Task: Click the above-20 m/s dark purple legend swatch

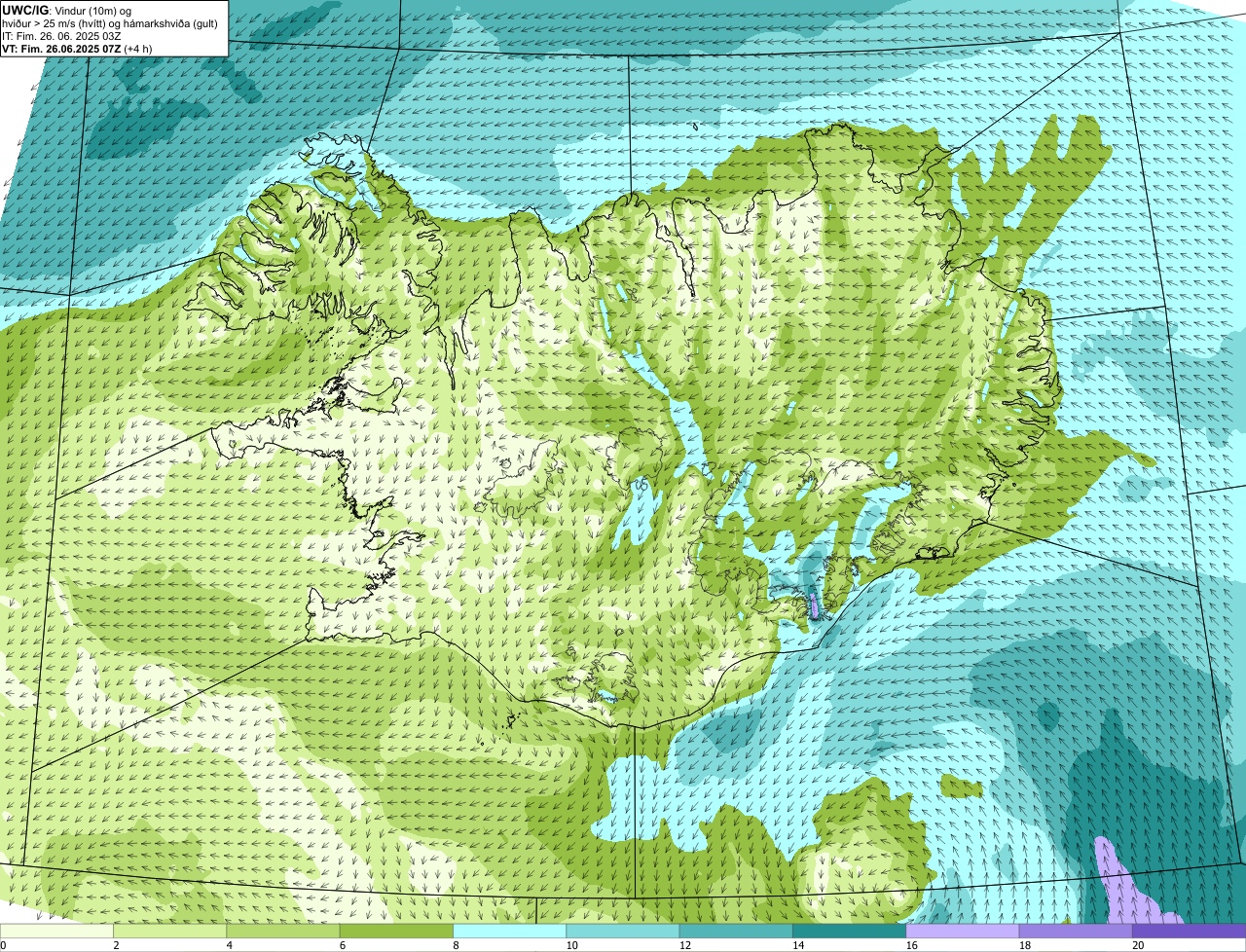Action: pos(1189,931)
